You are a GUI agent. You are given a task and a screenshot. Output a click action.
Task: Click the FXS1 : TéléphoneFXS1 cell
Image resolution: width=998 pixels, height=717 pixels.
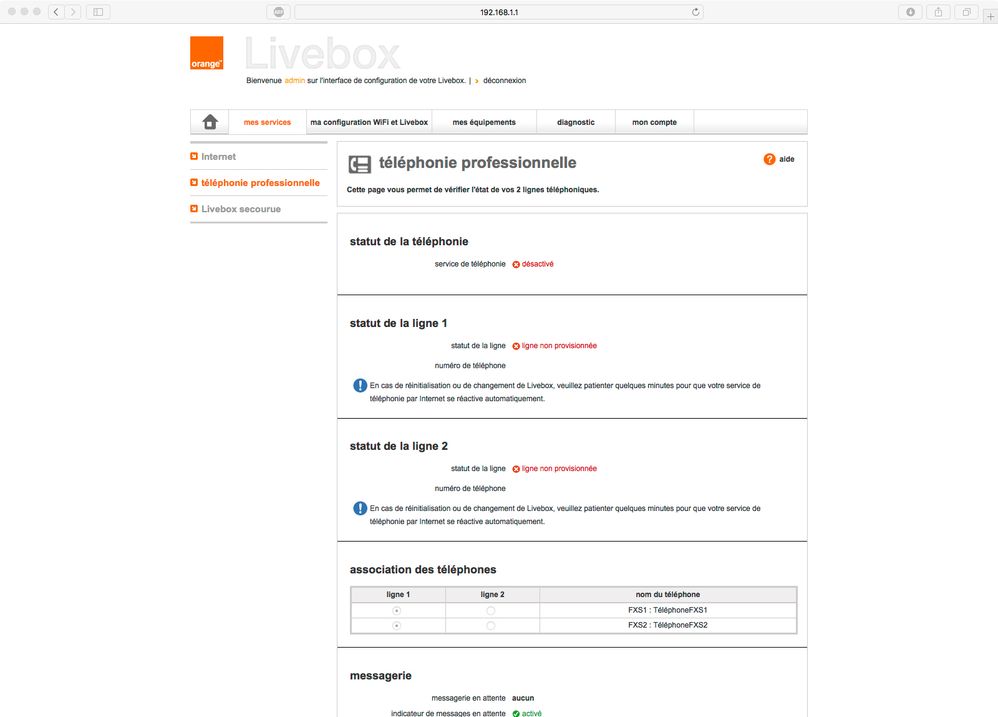[668, 610]
